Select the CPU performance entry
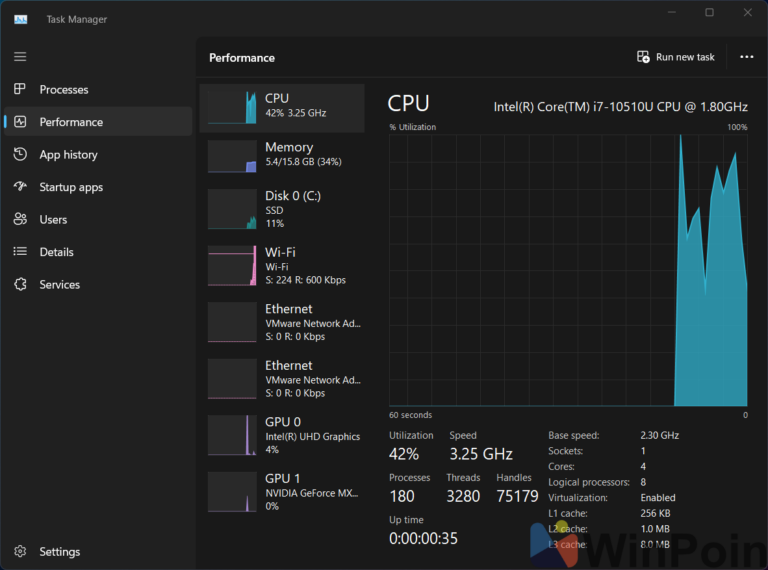Screen dimensions: 768x570 point(282,107)
